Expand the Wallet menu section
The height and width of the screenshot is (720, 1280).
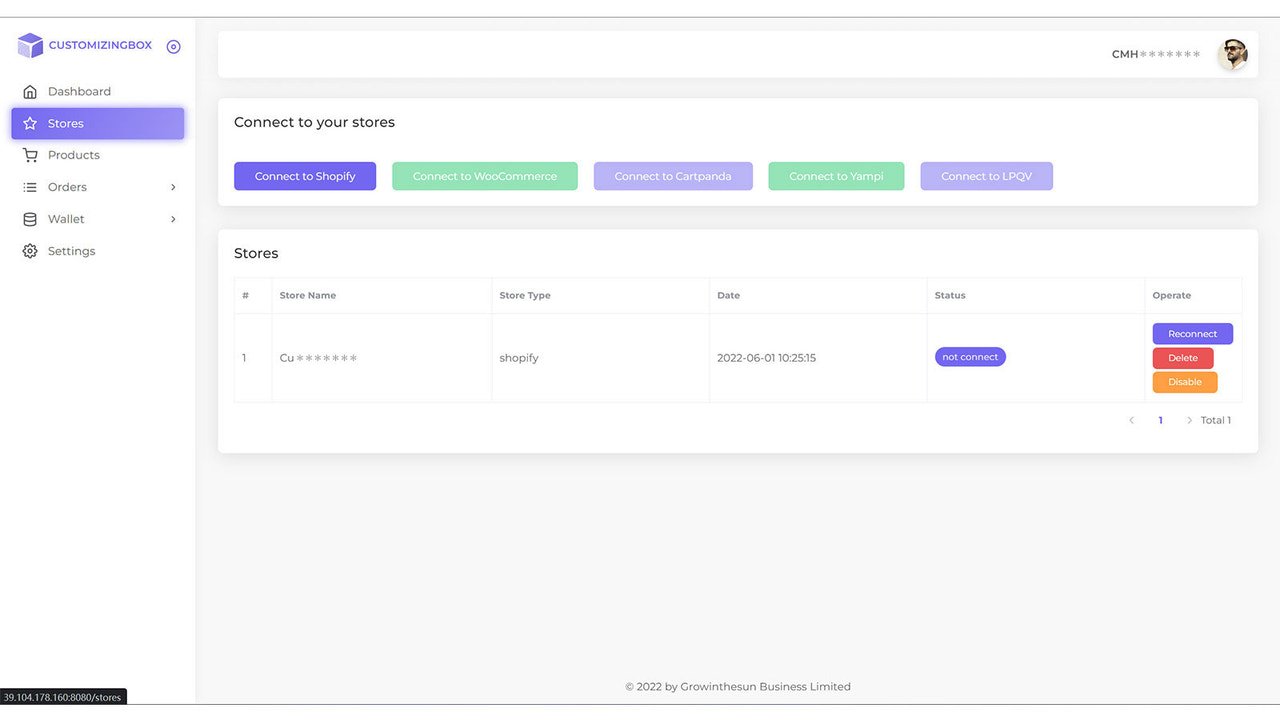point(172,219)
